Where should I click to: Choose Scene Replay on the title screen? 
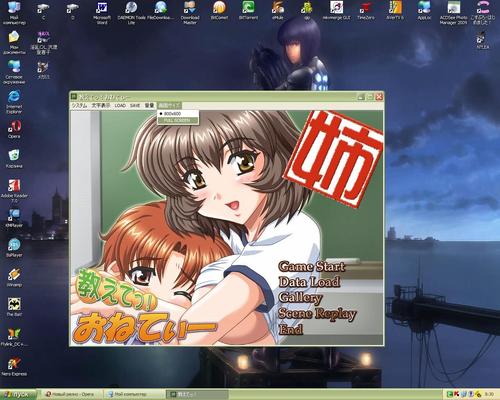point(317,314)
